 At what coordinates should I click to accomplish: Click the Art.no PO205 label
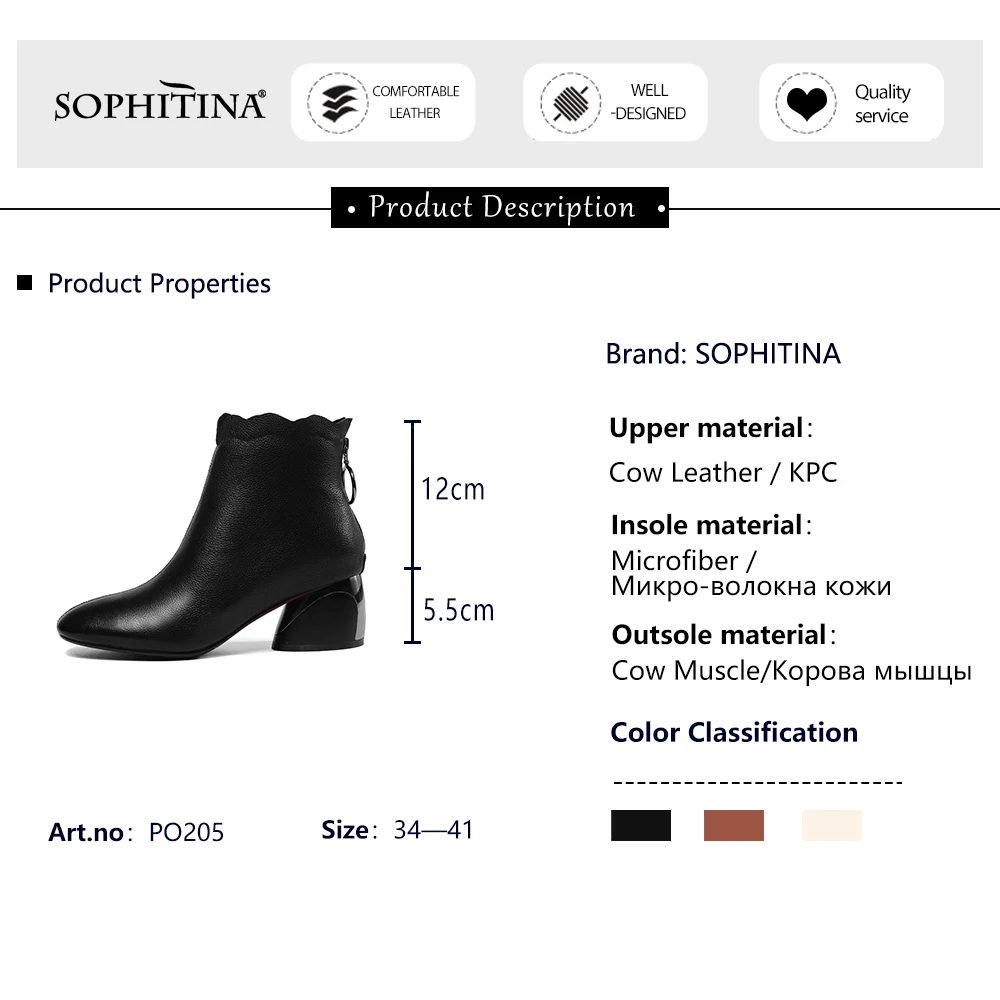(x=137, y=832)
